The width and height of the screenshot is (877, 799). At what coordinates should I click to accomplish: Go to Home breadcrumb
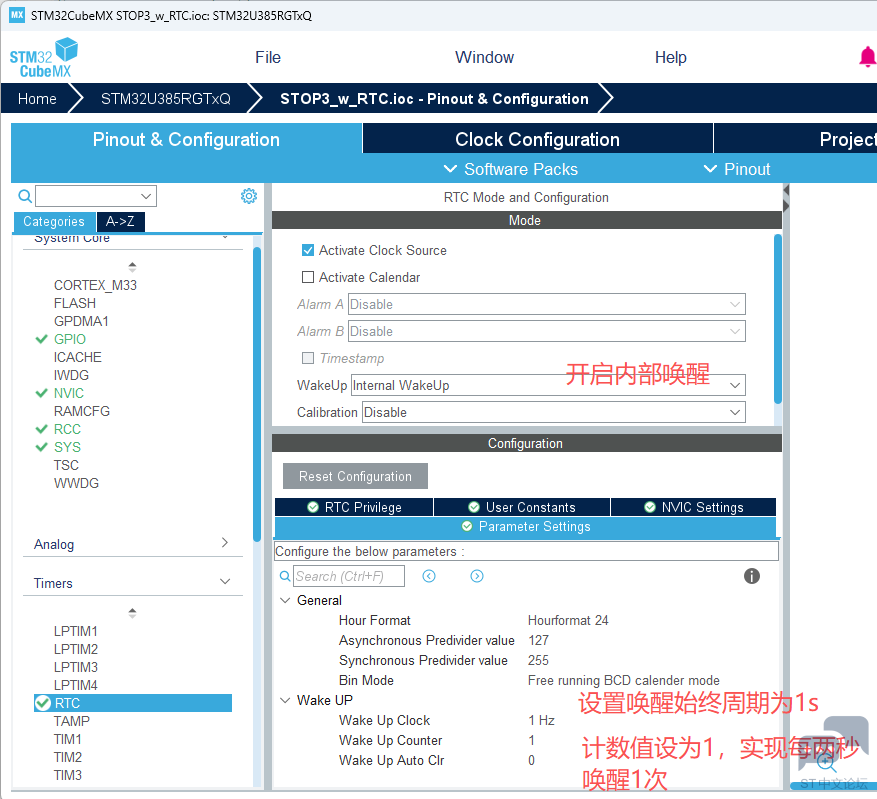click(37, 98)
